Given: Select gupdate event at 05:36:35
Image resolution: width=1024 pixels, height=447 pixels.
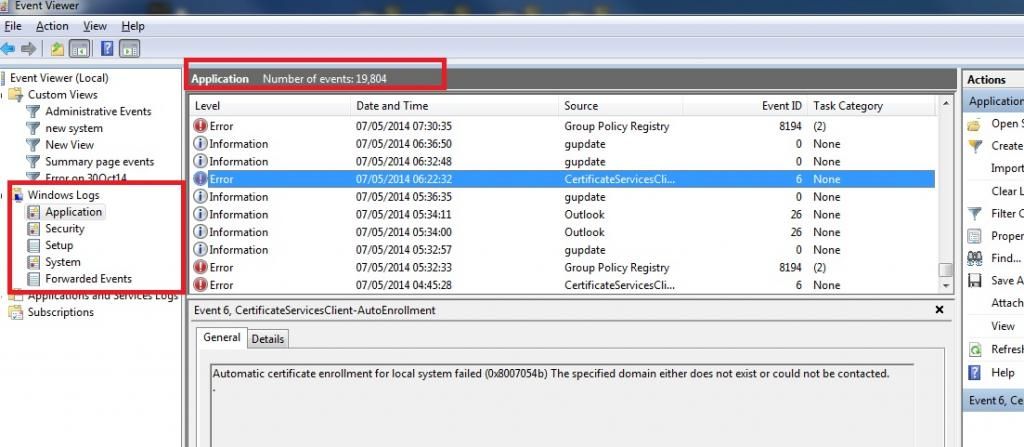Looking at the screenshot, I should click(564, 197).
